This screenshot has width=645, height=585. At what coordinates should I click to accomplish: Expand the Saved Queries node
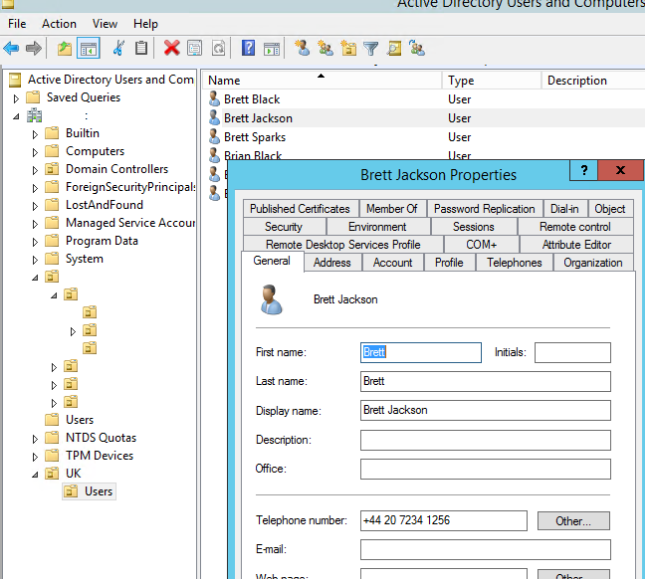tap(16, 99)
